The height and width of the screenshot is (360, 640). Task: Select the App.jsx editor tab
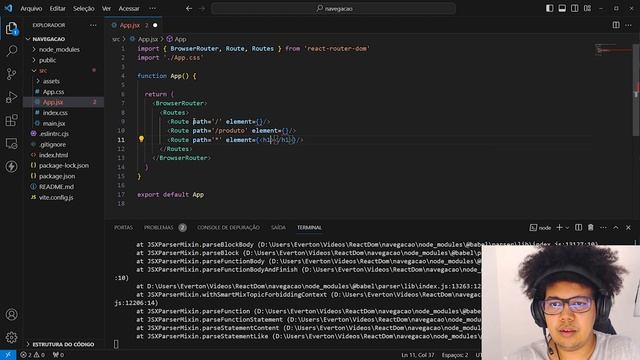(133, 25)
